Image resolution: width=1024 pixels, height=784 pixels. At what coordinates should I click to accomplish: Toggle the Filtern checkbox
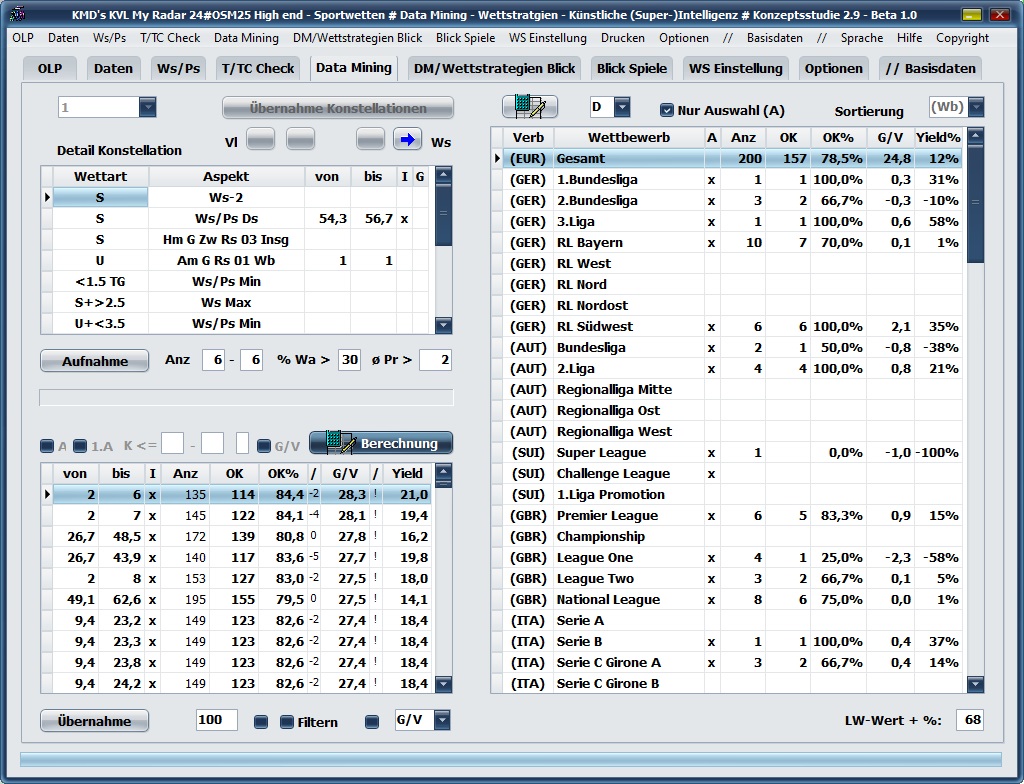(x=287, y=722)
